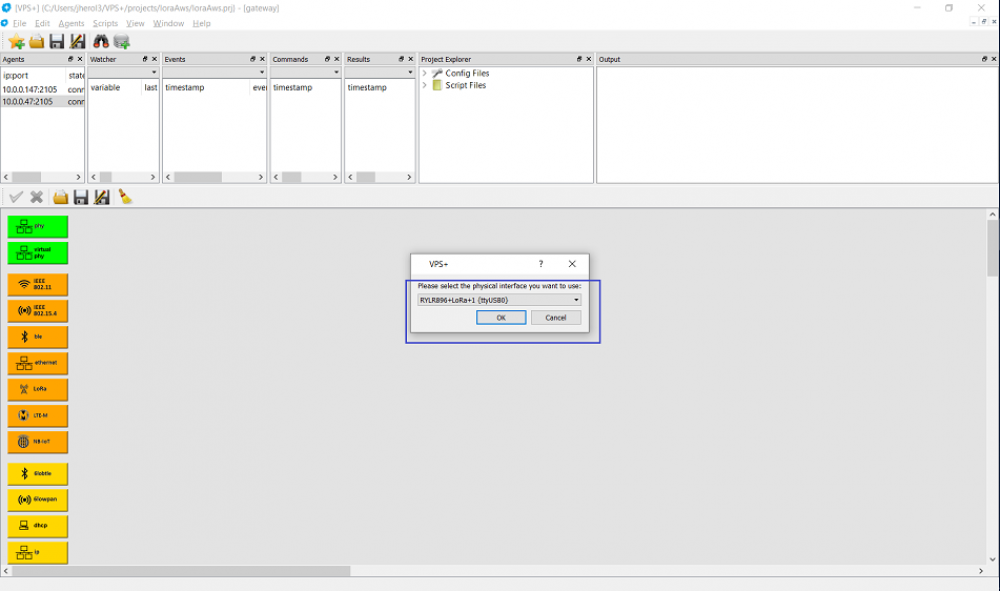Image resolution: width=1000 pixels, height=591 pixels.
Task: Click the broom clear icon
Action: (x=125, y=197)
